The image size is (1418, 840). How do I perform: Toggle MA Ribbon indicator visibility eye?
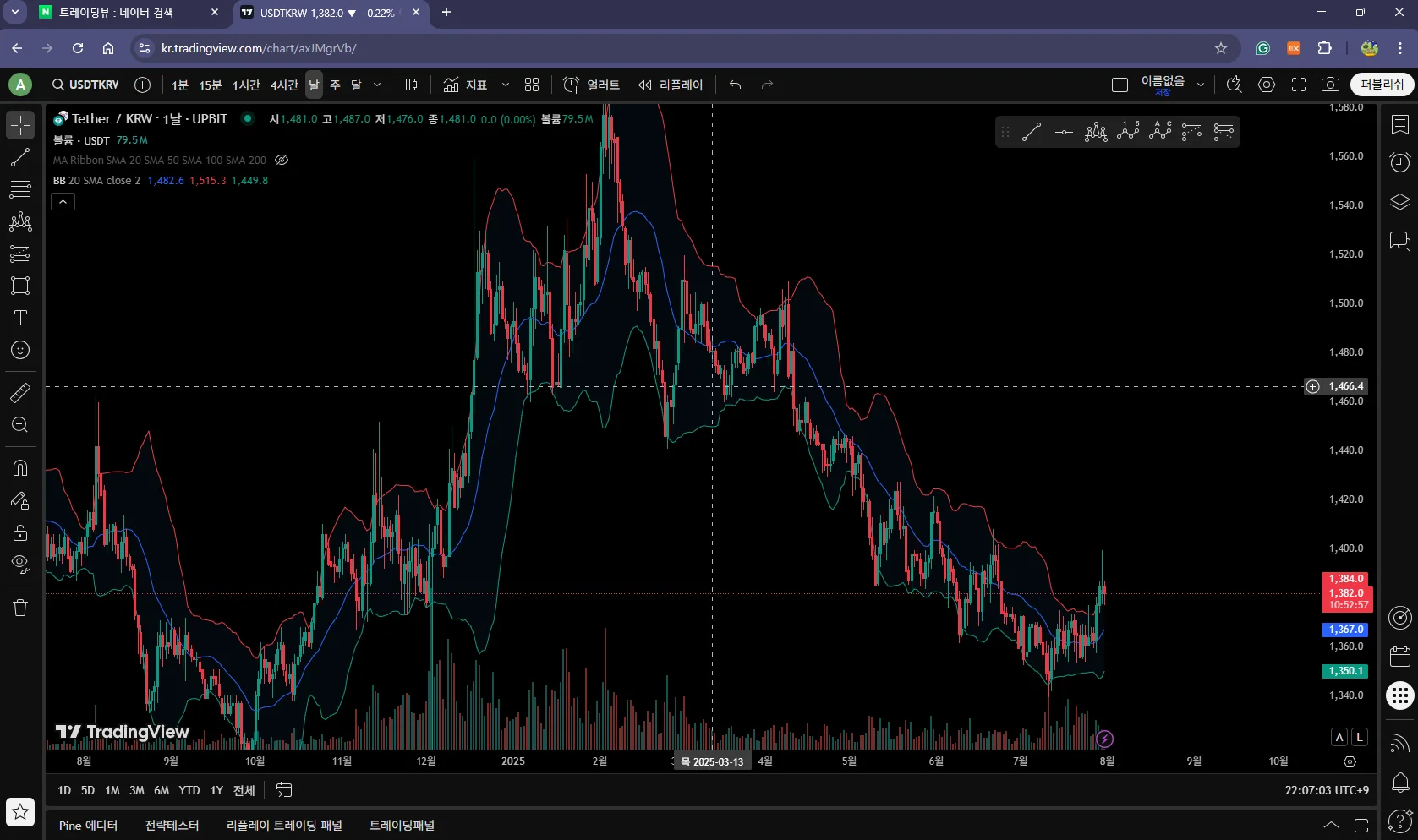coord(282,160)
